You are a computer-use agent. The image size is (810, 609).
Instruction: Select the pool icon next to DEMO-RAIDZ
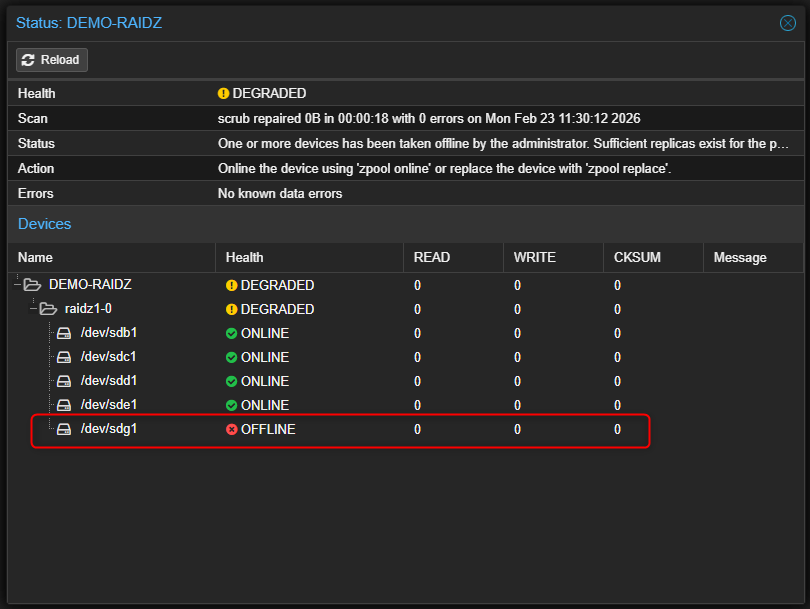coord(31,284)
